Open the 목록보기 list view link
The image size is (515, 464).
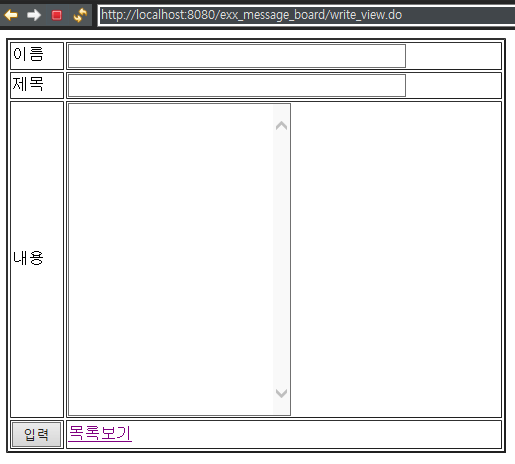coord(100,433)
